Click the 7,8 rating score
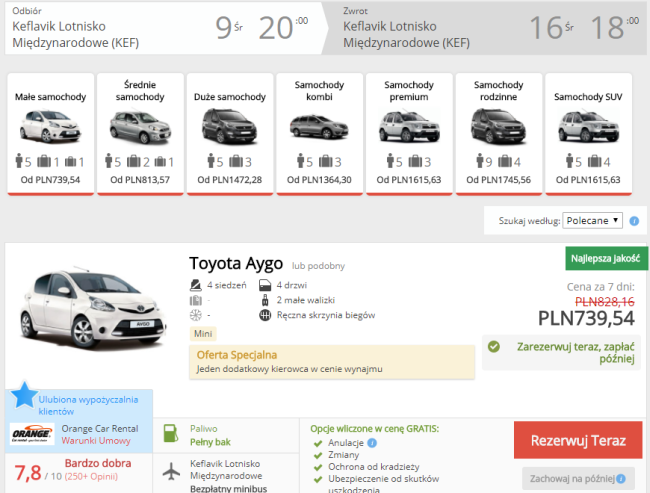650x493 pixels. click(x=28, y=473)
